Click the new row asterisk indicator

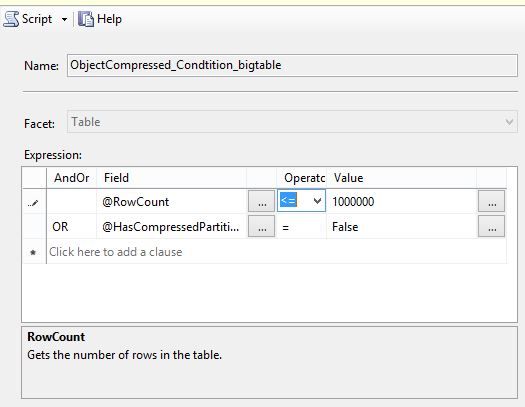[x=33, y=252]
